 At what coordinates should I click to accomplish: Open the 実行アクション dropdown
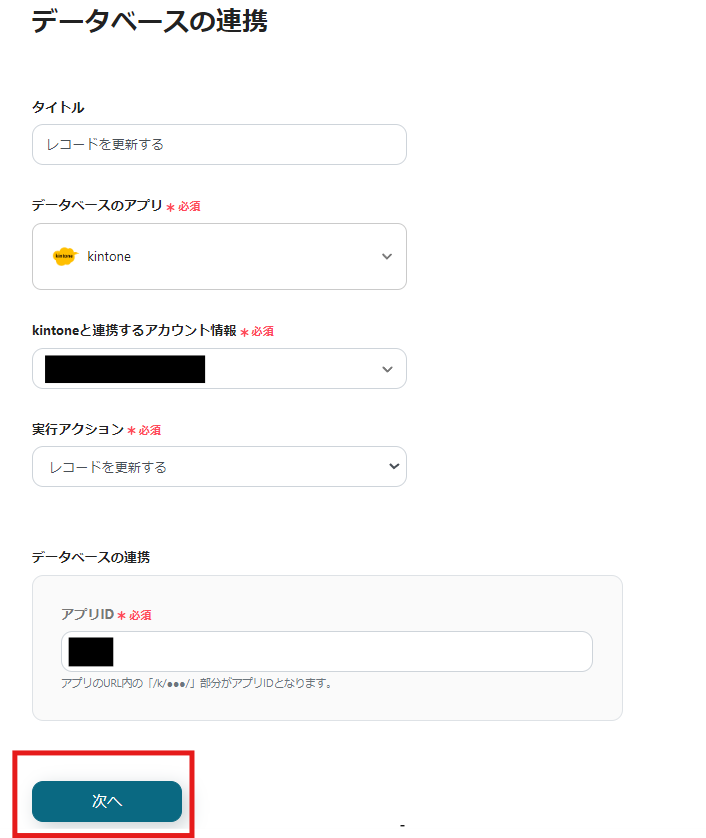tap(219, 466)
